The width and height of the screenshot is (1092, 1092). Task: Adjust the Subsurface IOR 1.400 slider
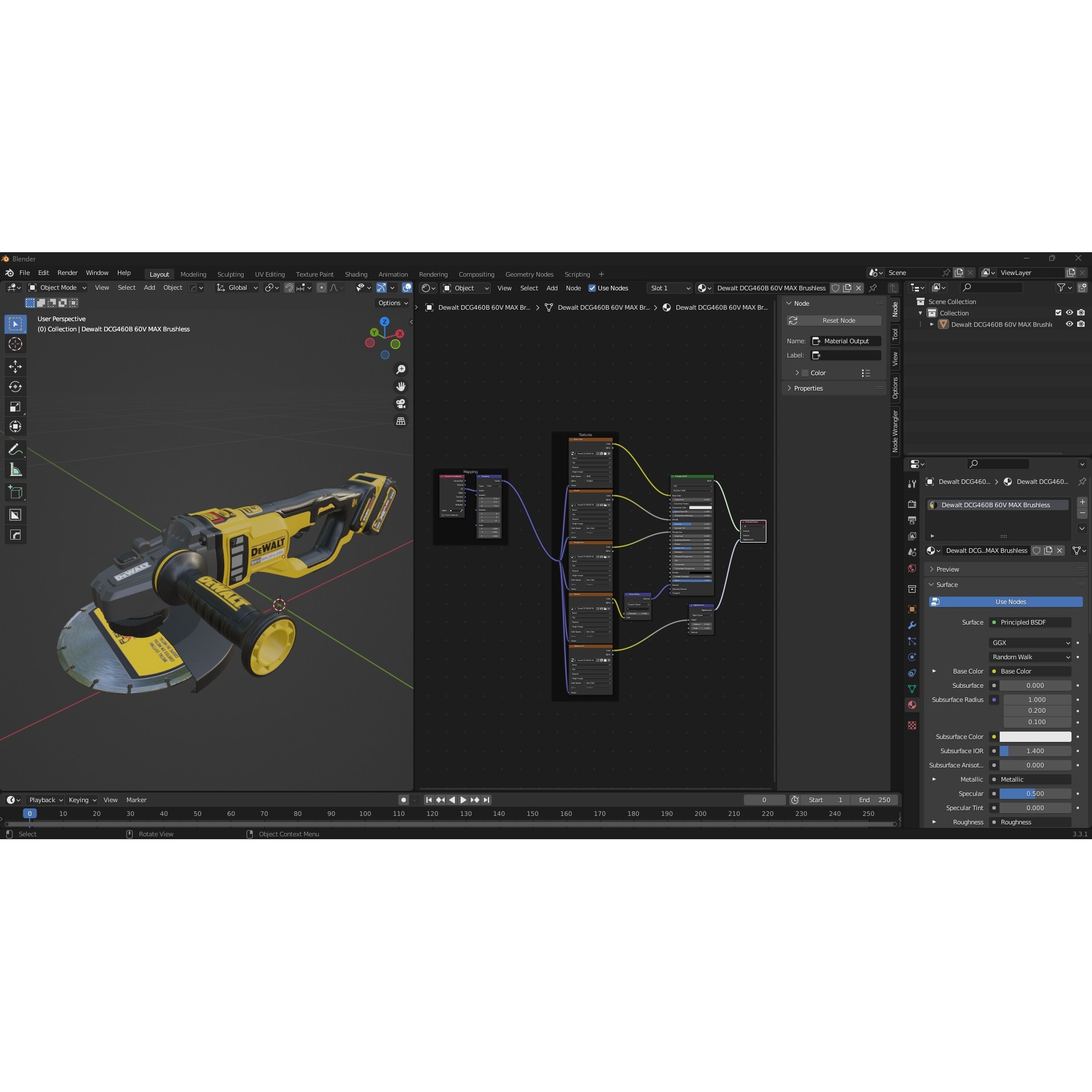1035,751
